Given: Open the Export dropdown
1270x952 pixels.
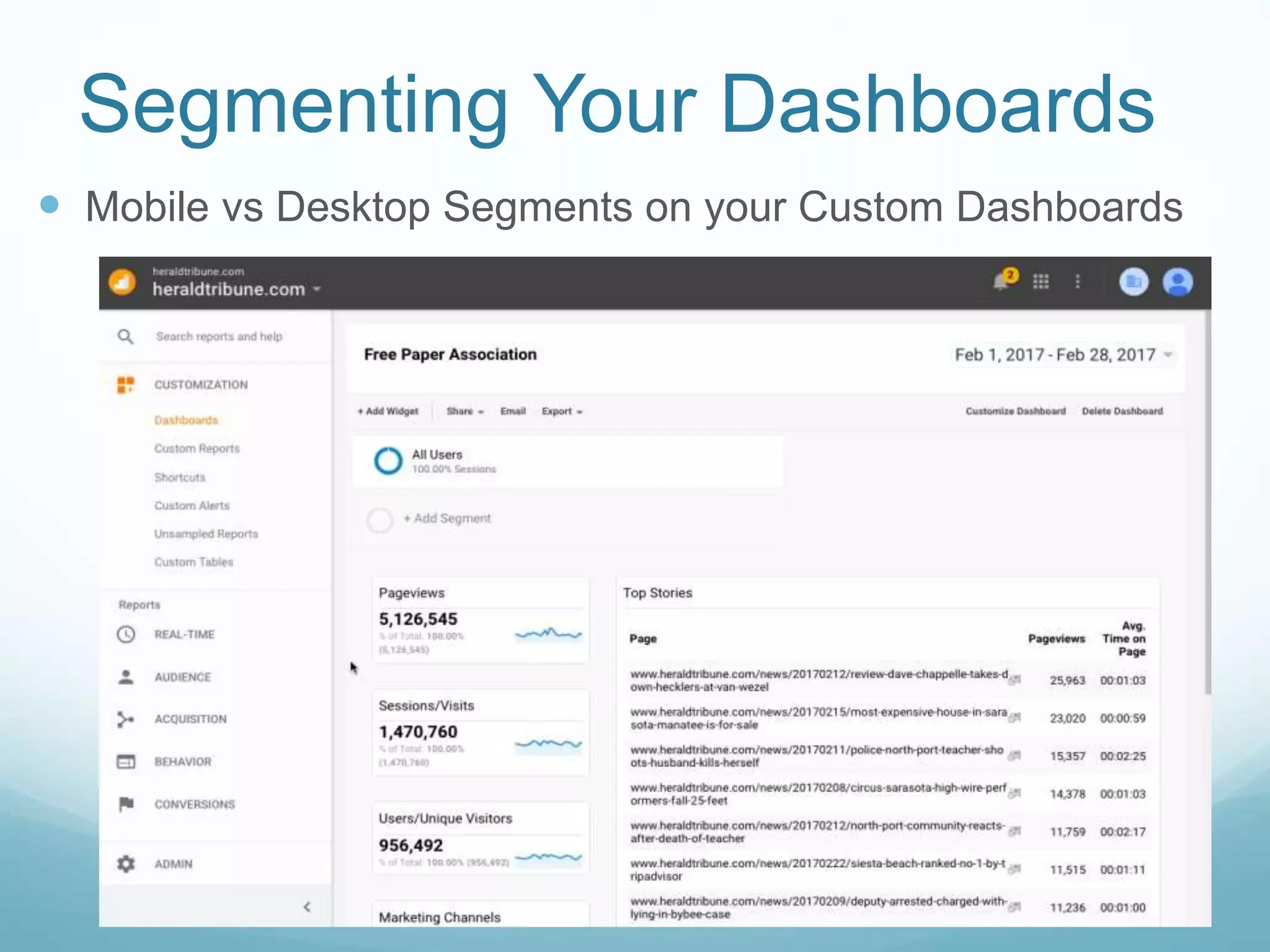Looking at the screenshot, I should pos(562,411).
